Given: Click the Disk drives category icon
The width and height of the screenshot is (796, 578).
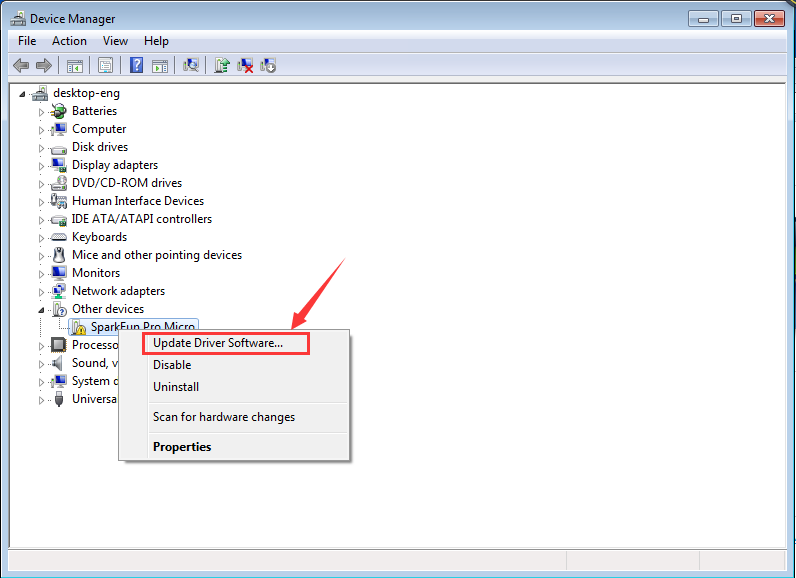Looking at the screenshot, I should (59, 148).
